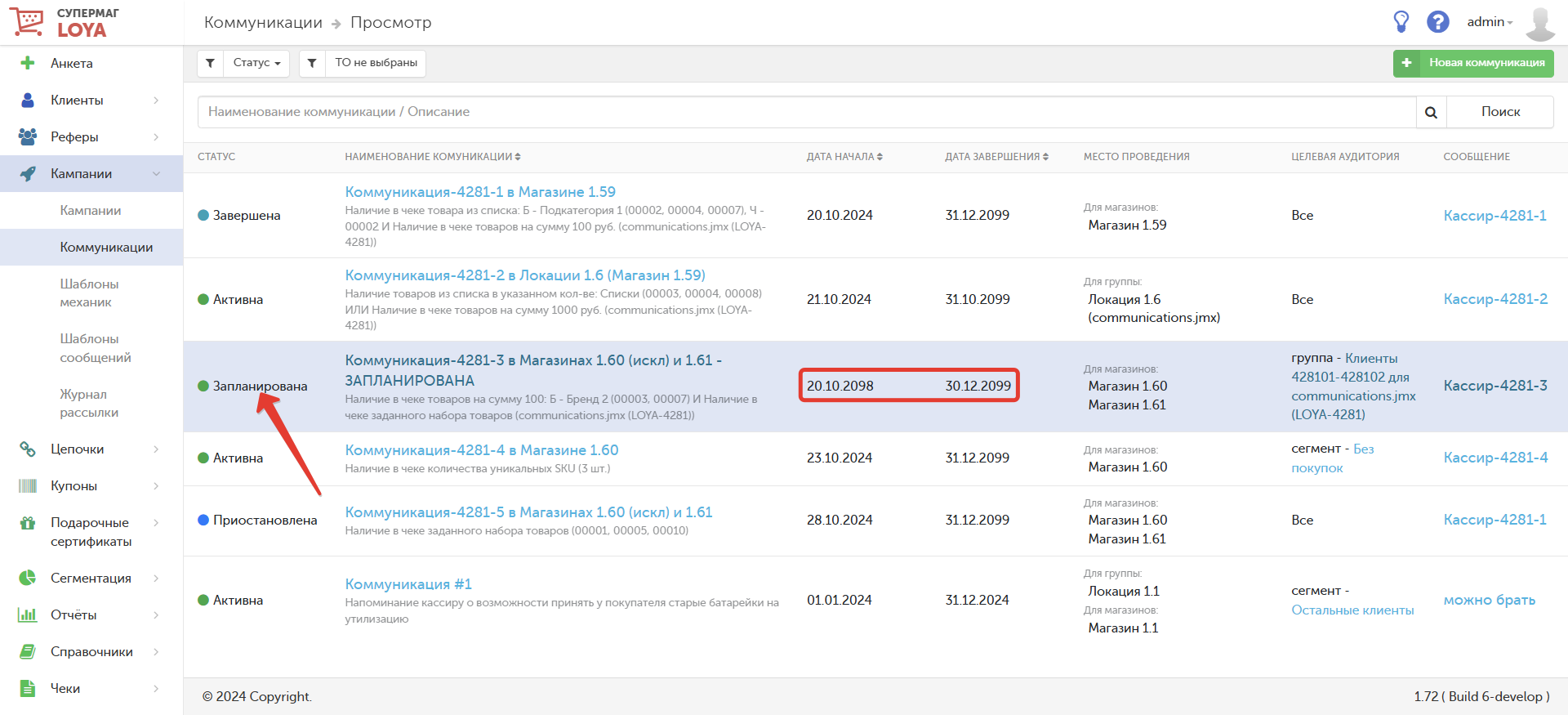Screen dimensions: 1568x715
Task: Expand the Отчёты sidebar section
Action: pyautogui.click(x=156, y=614)
